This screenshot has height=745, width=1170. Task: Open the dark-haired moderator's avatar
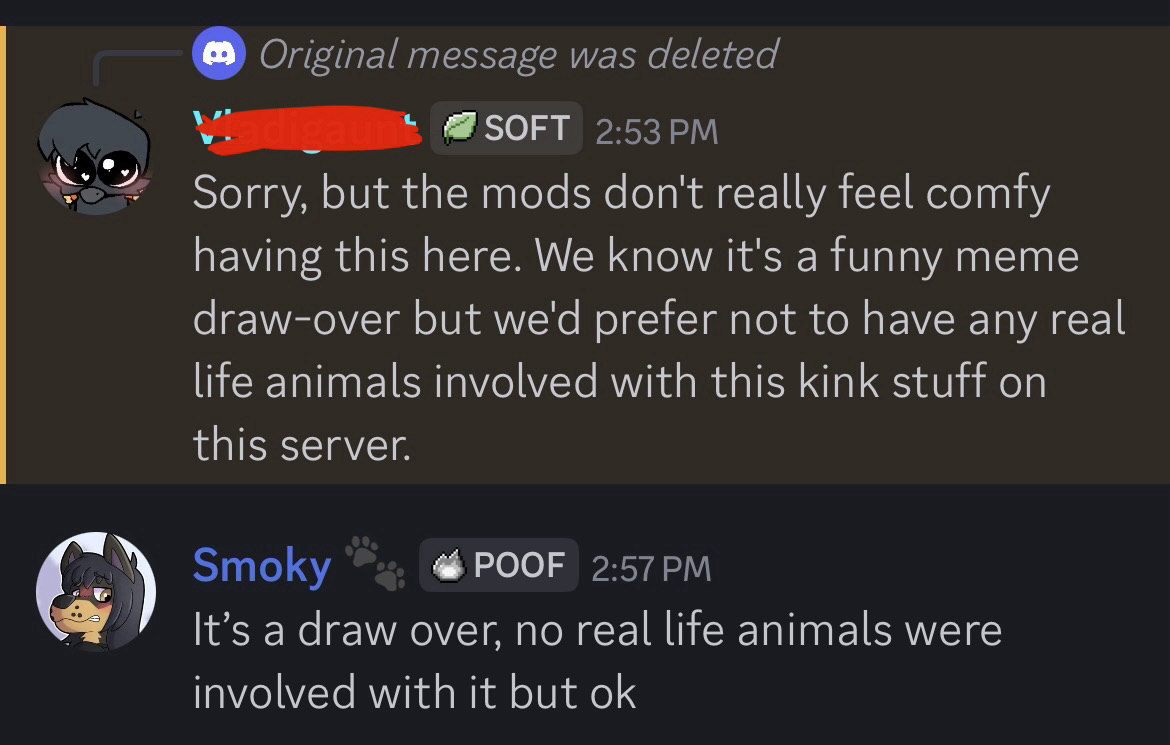93,156
